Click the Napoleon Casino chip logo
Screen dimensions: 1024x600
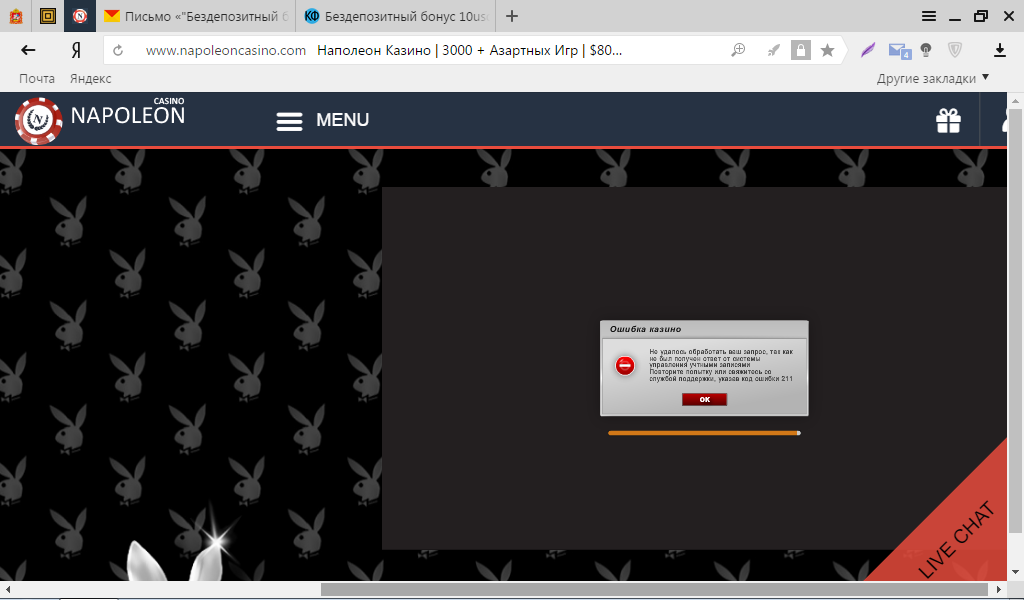pyautogui.click(x=39, y=121)
